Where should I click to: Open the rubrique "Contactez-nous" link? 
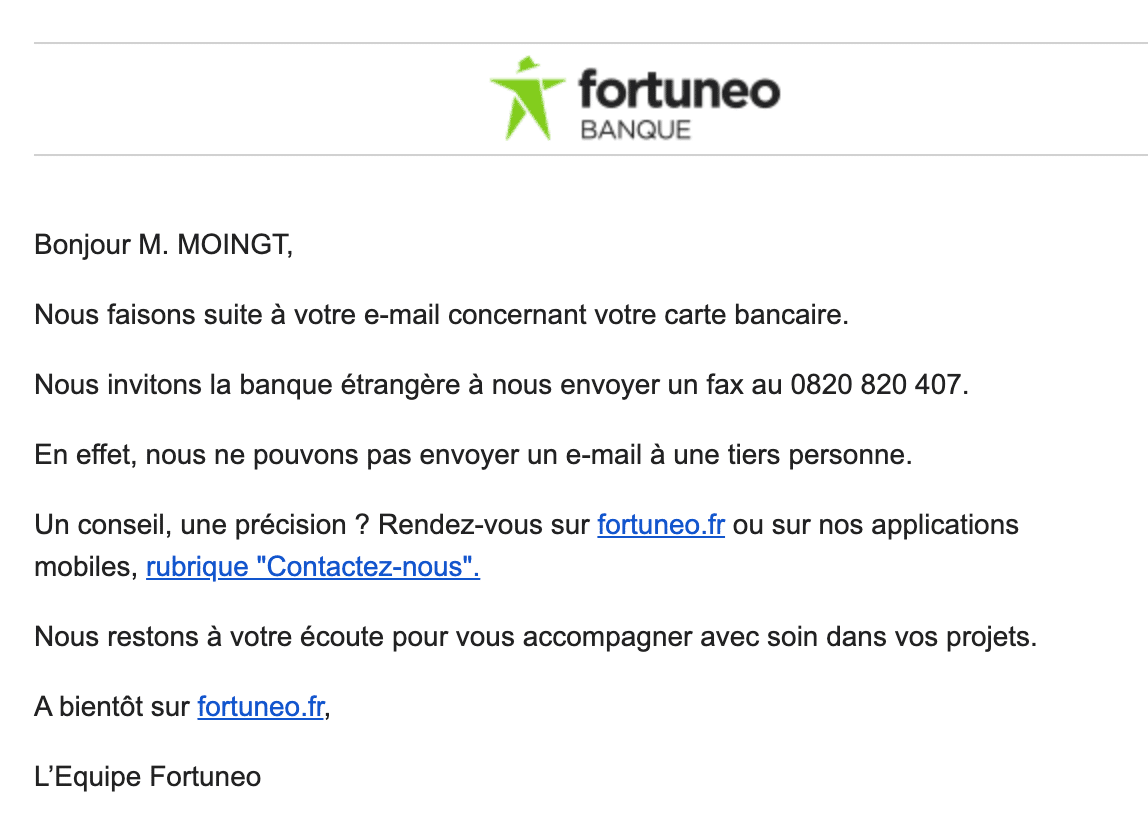click(x=313, y=567)
